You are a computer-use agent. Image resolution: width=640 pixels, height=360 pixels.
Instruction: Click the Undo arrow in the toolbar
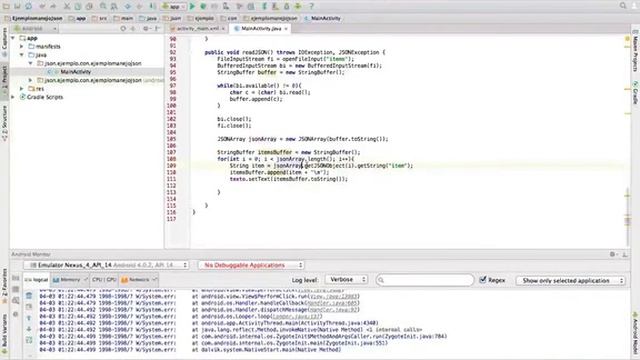pyautogui.click(x=42, y=6)
